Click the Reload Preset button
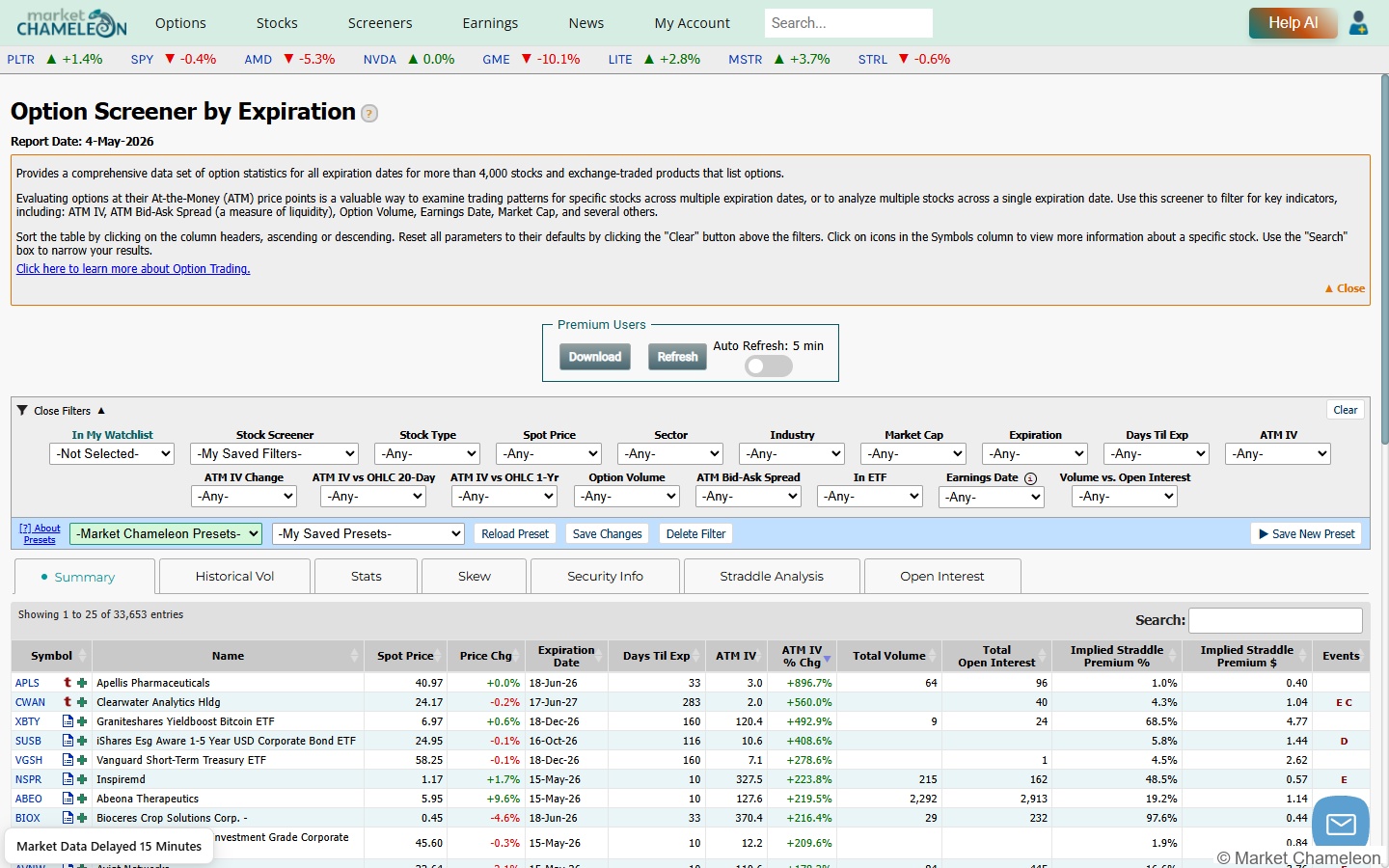Viewport: 1389px width, 868px height. [515, 533]
